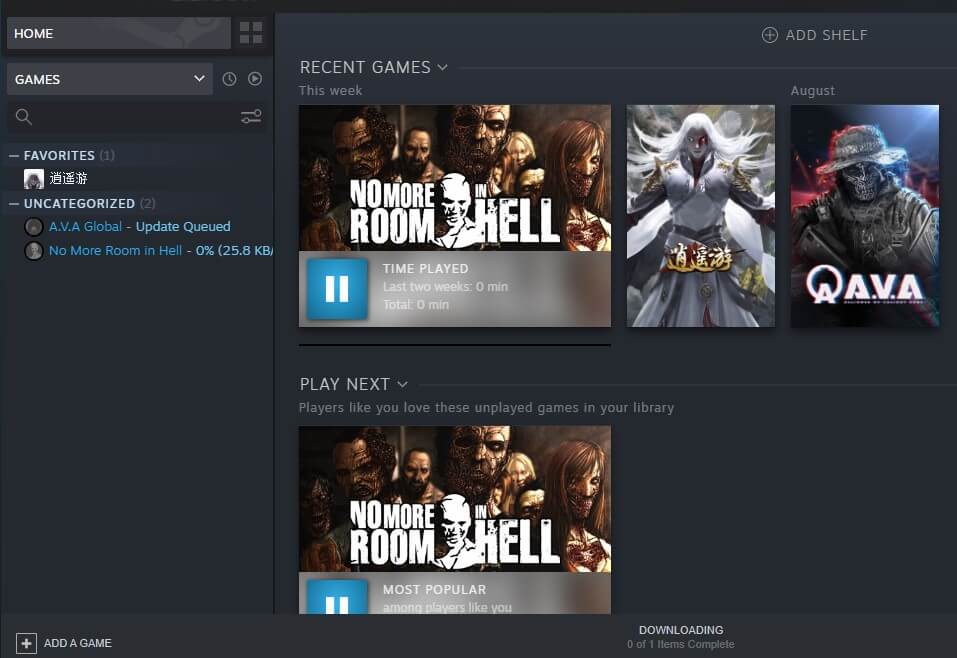Click the search magnifier in the library sidebar

click(22, 116)
